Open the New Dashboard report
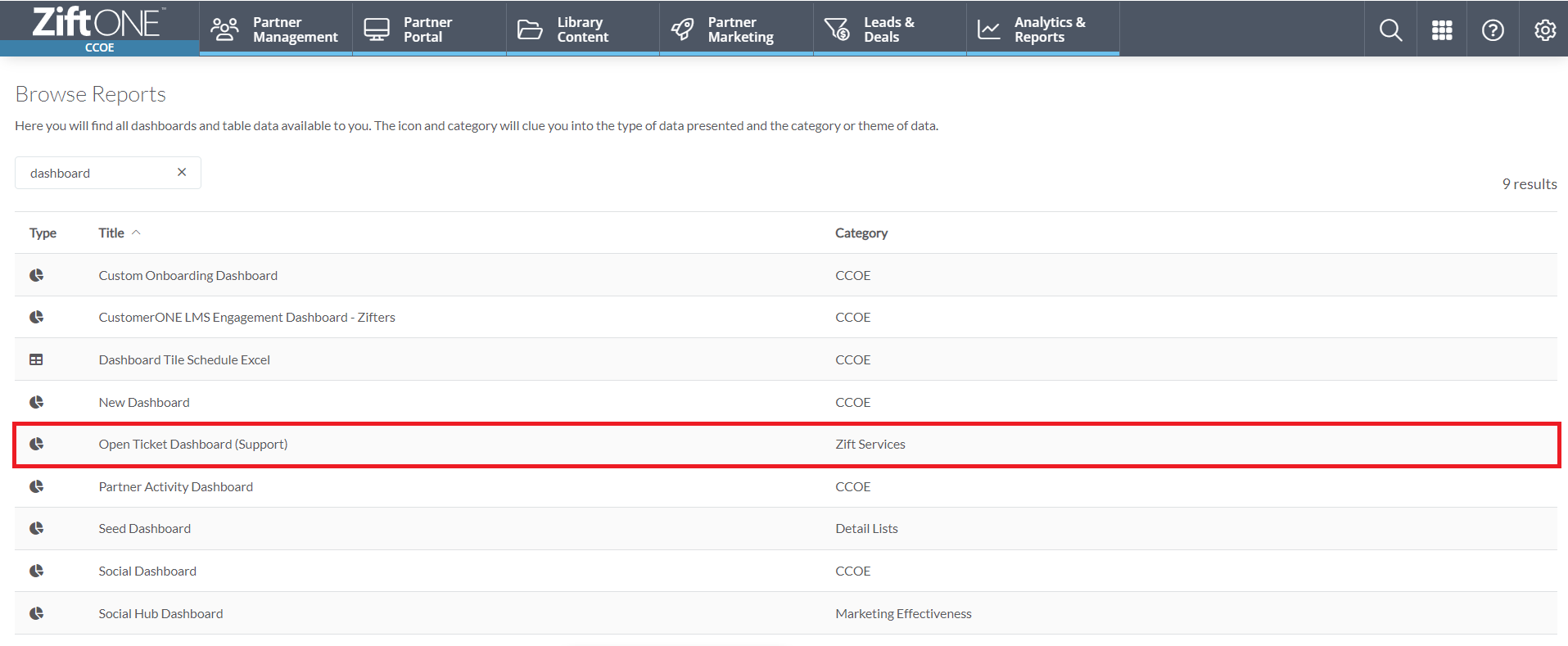This screenshot has height=646, width=1568. coord(144,402)
